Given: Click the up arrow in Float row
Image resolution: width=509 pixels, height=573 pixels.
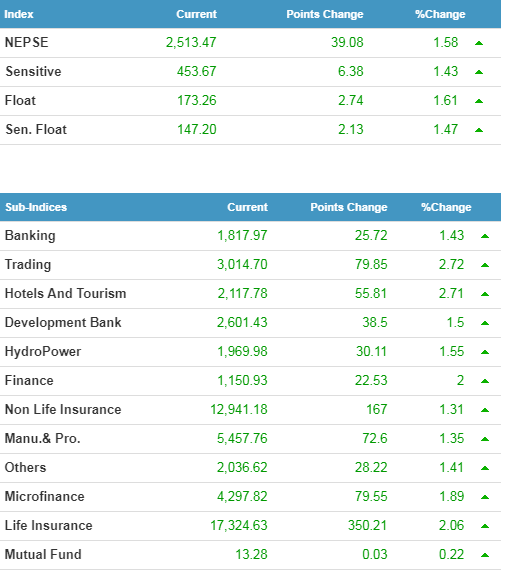Looking at the screenshot, I should point(479,101).
